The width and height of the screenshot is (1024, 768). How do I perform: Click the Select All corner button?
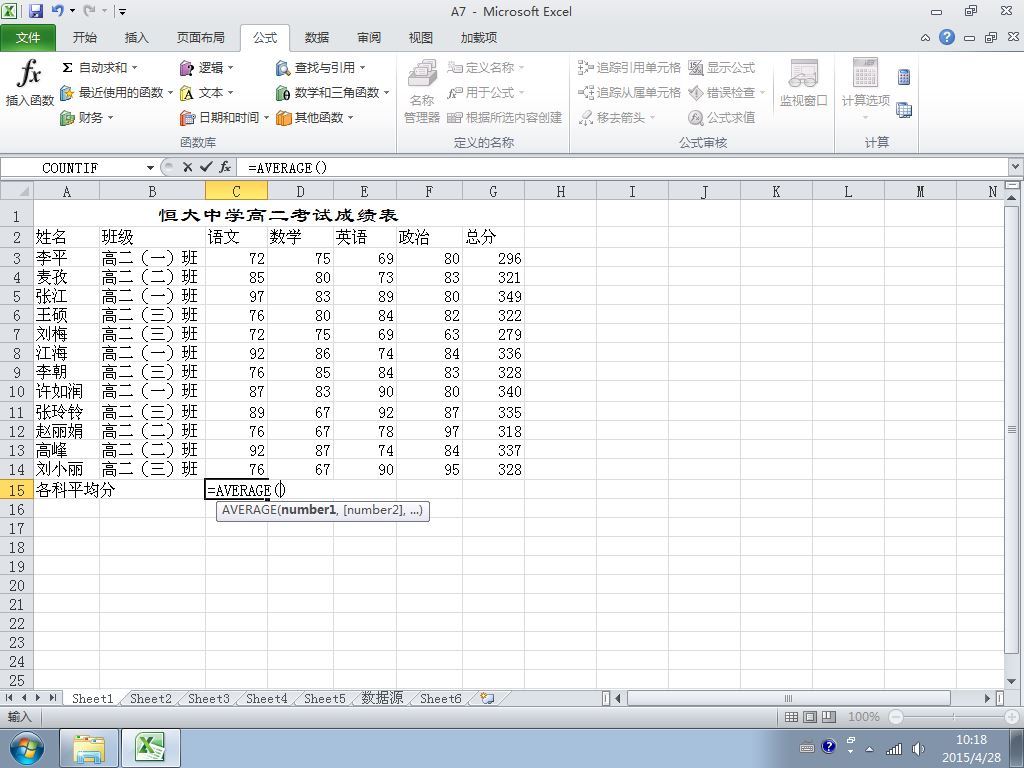(x=16, y=191)
